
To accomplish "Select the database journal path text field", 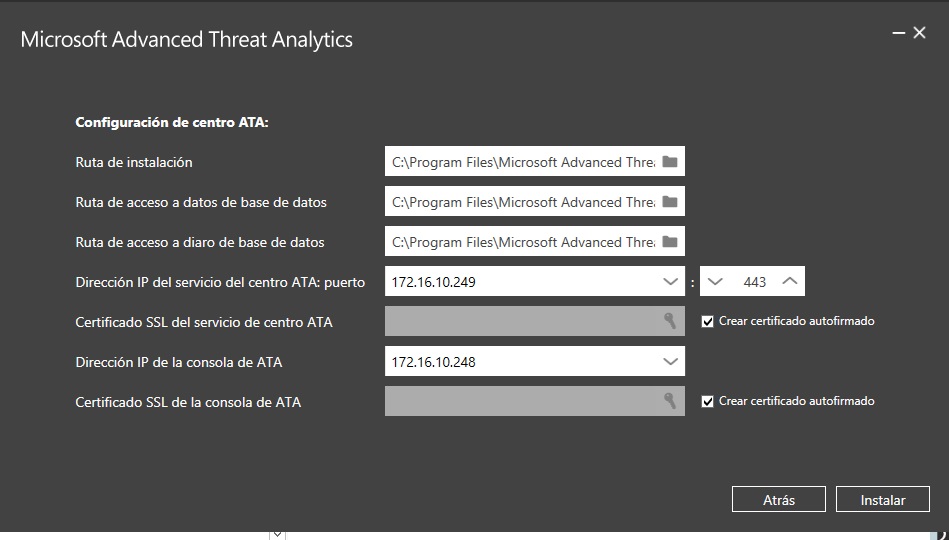I will 522,242.
